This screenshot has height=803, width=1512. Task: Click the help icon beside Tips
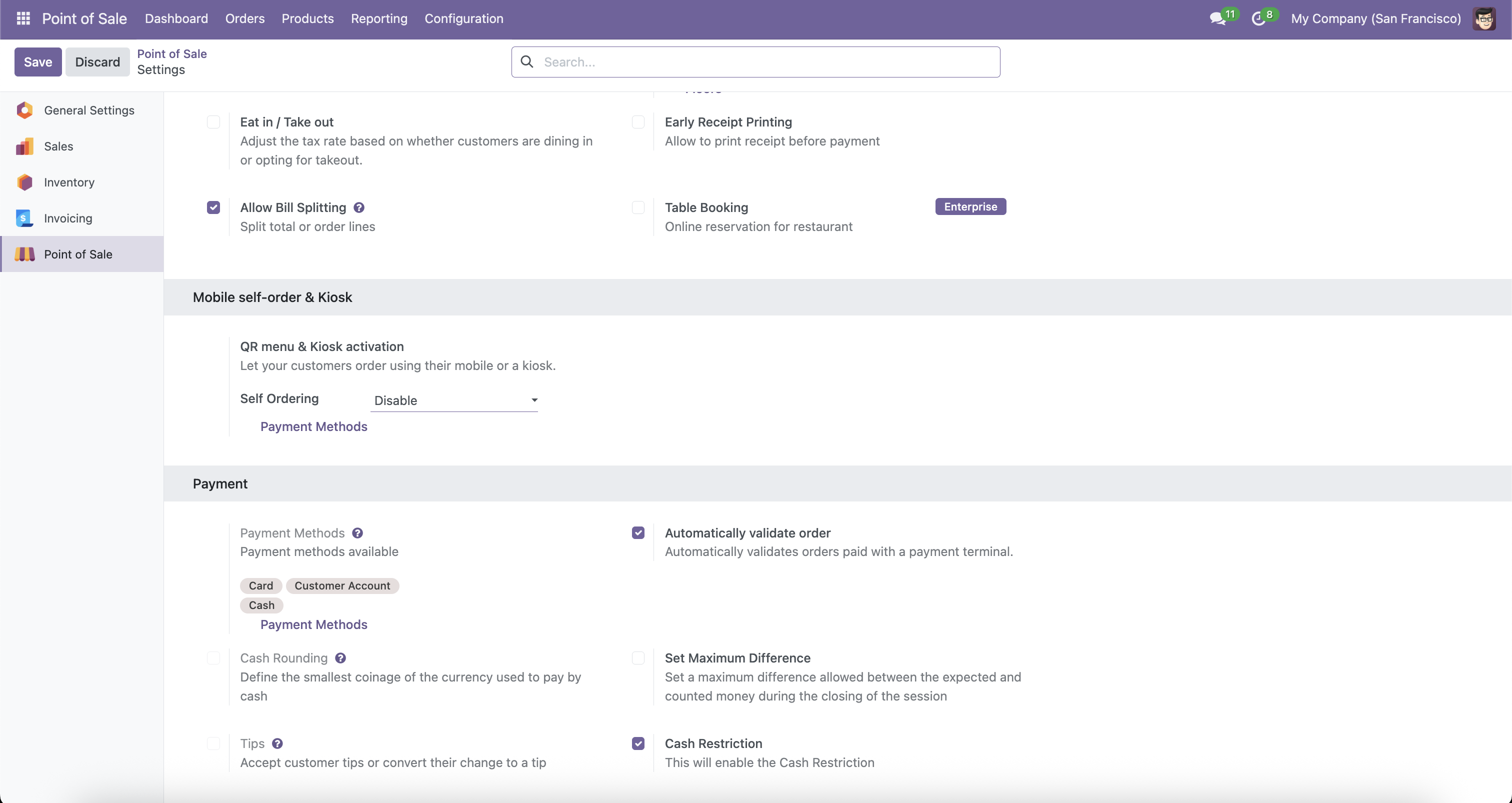point(277,743)
